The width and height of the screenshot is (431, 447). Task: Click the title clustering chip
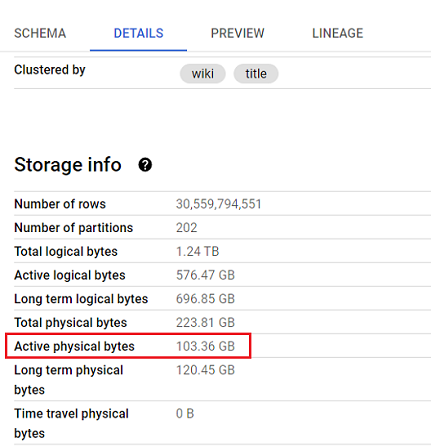click(256, 74)
